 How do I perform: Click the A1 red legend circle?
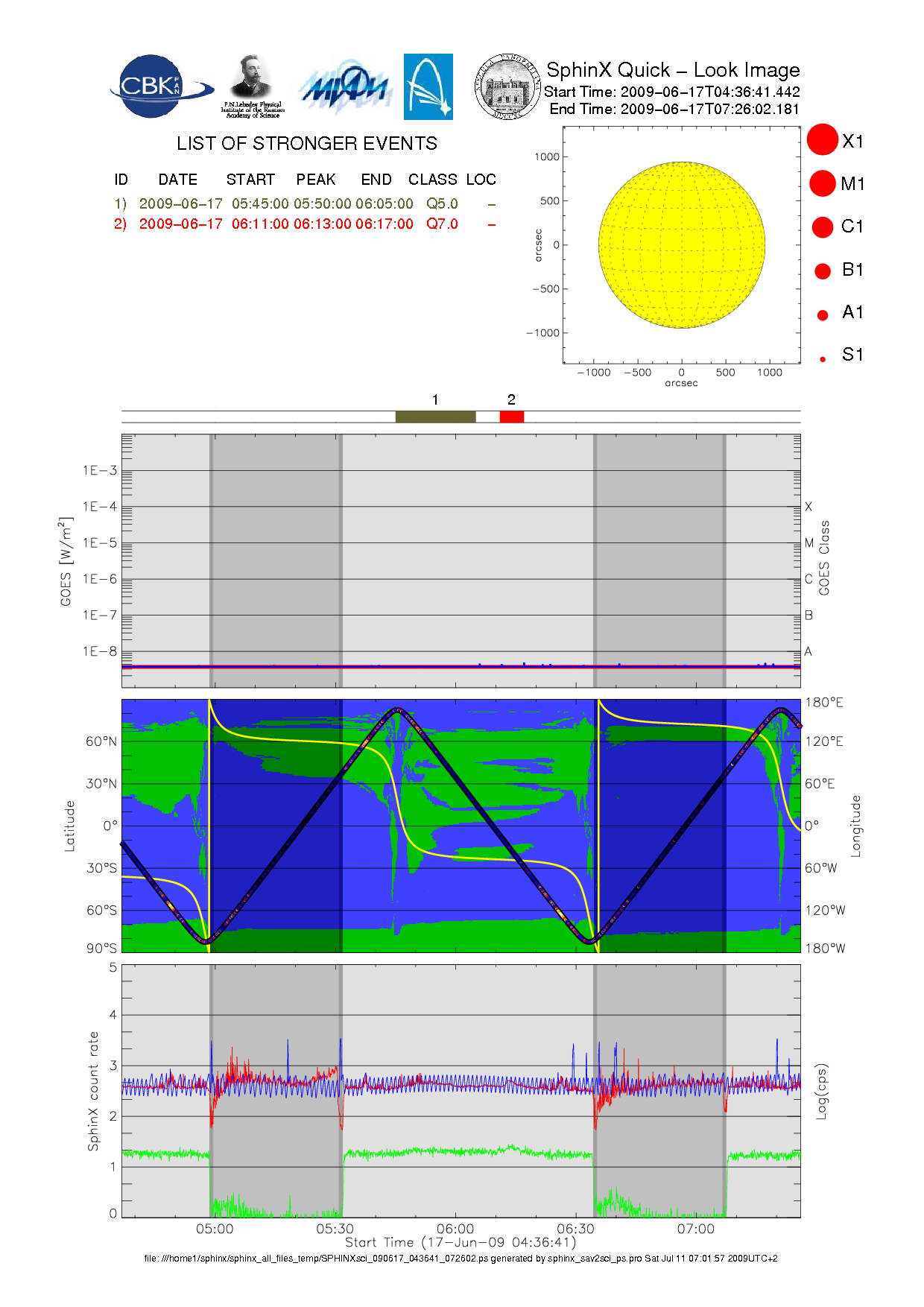tap(823, 314)
